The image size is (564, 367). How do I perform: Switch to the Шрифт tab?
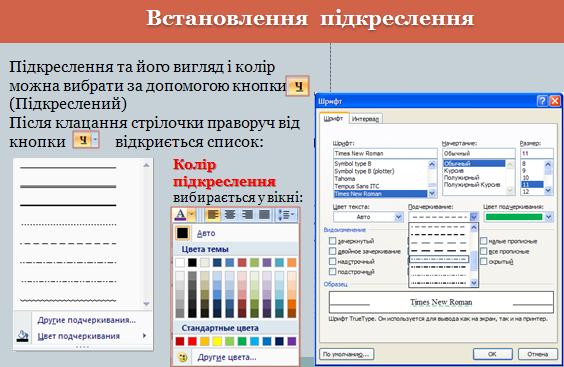pyautogui.click(x=333, y=118)
